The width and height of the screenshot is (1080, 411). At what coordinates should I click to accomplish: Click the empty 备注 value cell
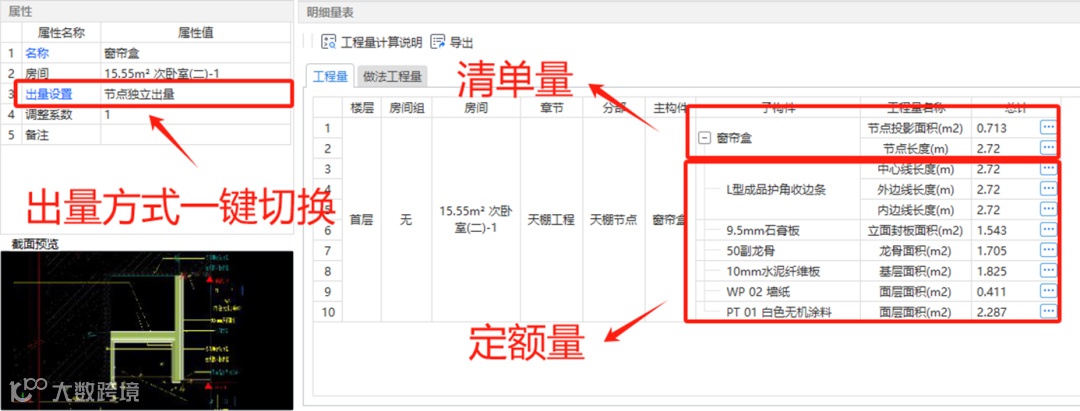tap(196, 135)
